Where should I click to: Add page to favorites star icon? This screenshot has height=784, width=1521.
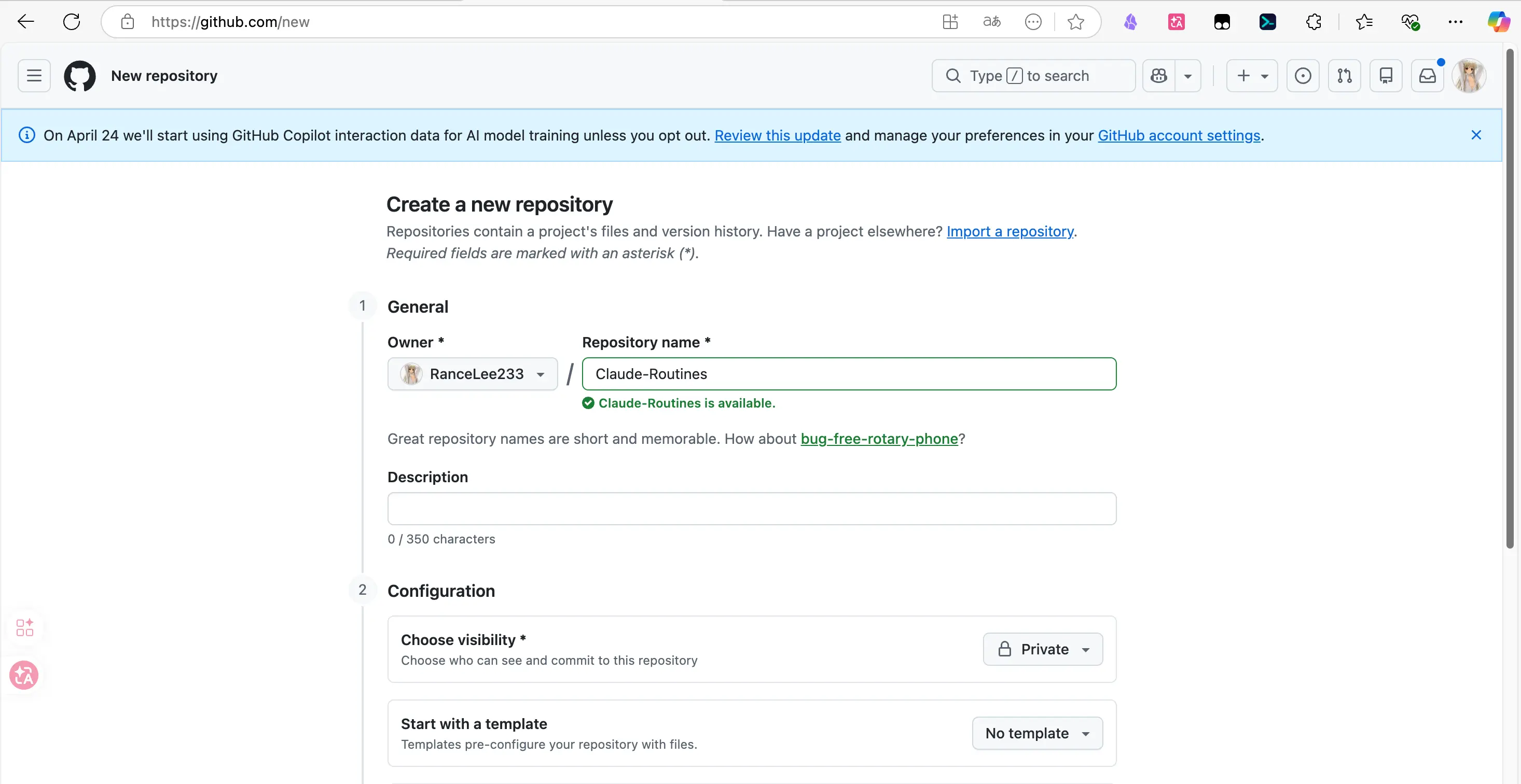coord(1075,22)
